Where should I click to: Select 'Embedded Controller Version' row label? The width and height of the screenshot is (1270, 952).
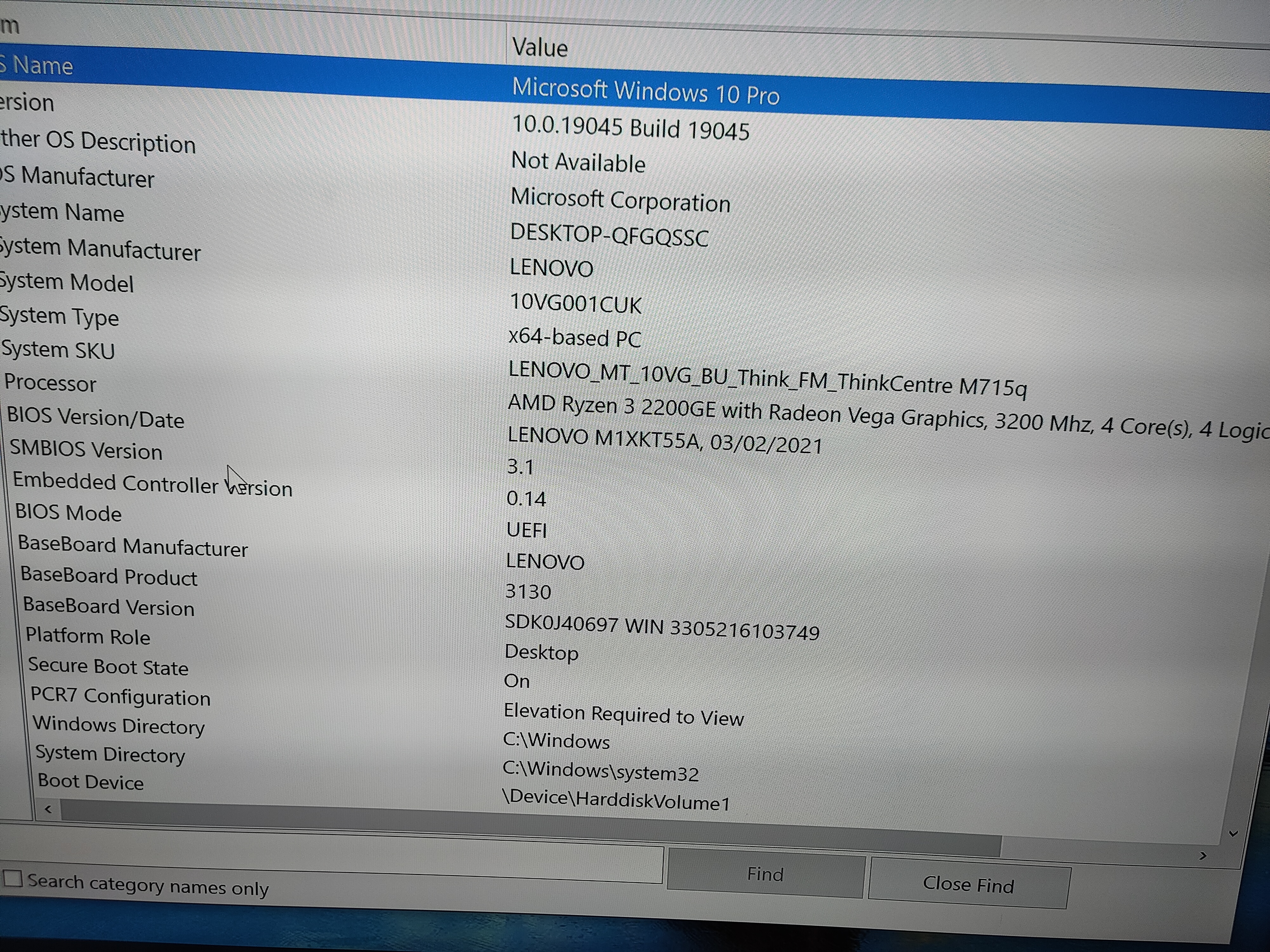click(153, 484)
